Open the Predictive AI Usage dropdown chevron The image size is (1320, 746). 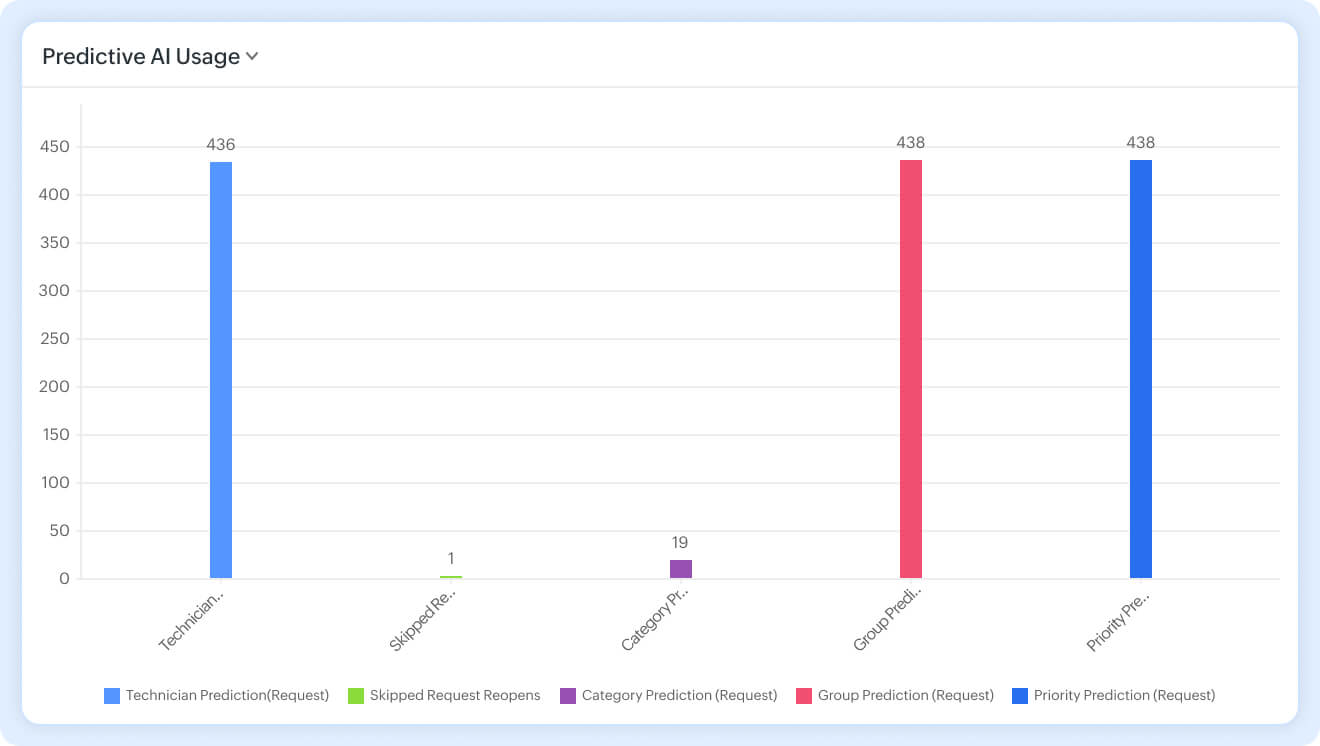(252, 57)
